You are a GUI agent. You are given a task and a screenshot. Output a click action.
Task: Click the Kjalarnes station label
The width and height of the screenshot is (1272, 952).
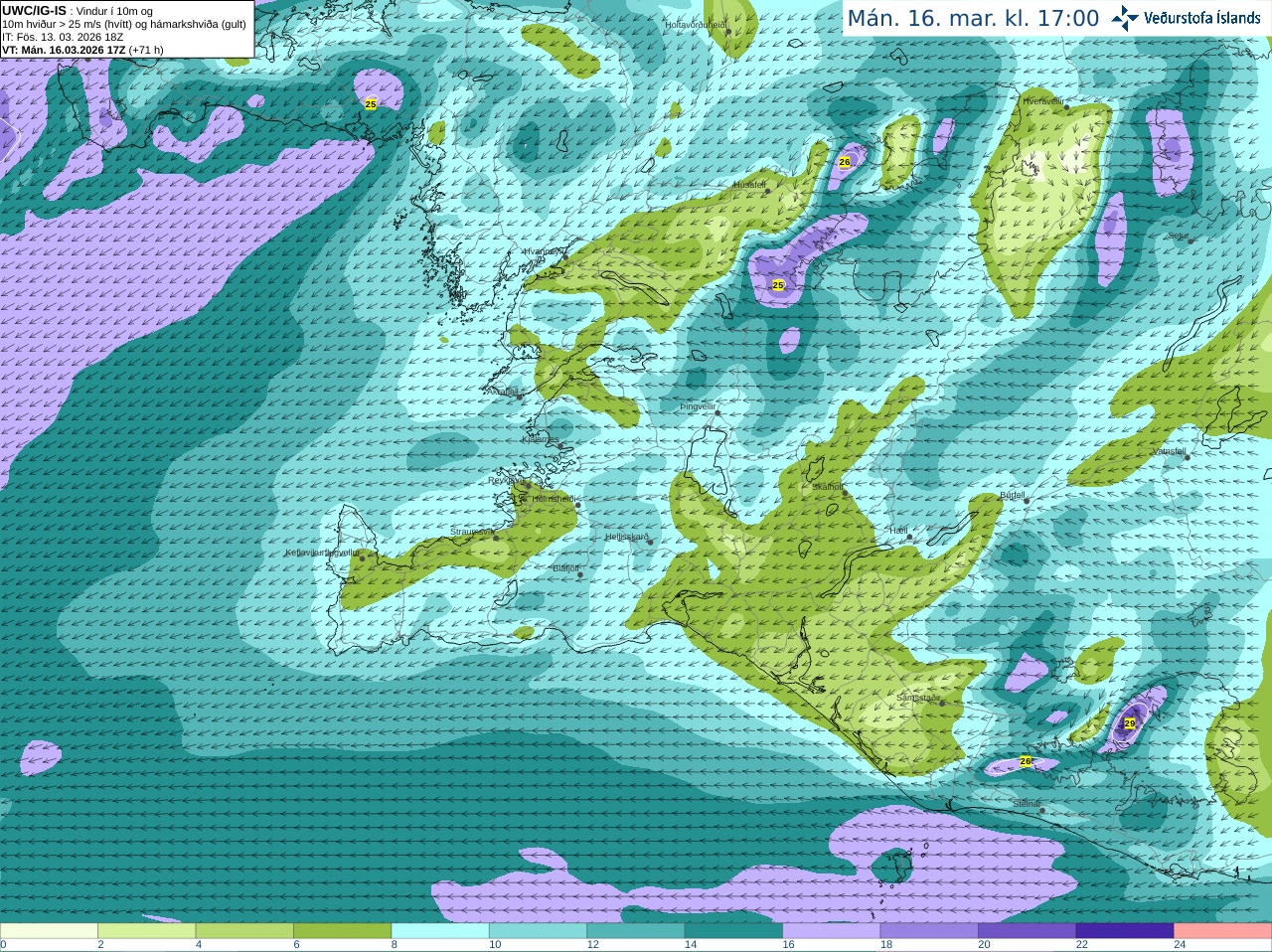(541, 438)
